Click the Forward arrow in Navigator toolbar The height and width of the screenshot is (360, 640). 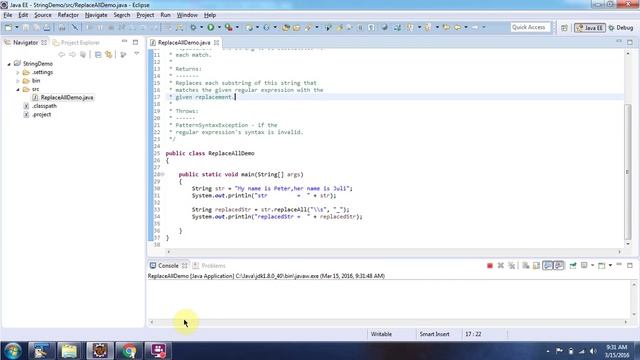click(72, 54)
